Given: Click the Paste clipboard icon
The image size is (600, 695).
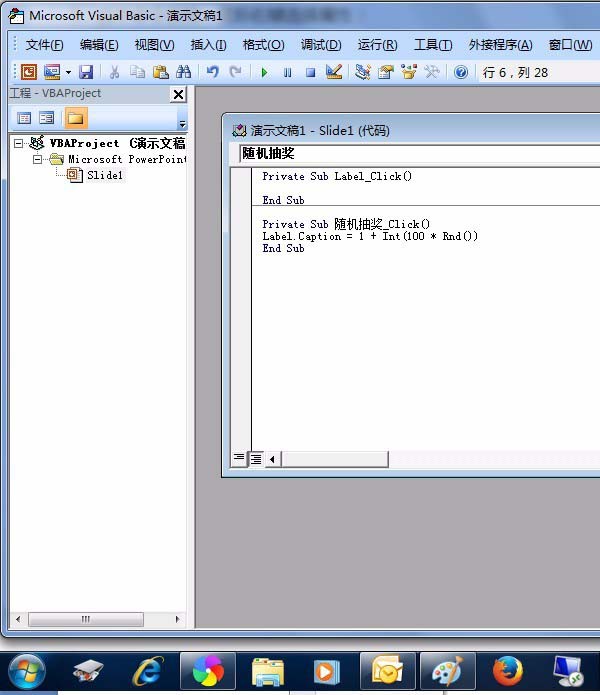Looking at the screenshot, I should (160, 72).
